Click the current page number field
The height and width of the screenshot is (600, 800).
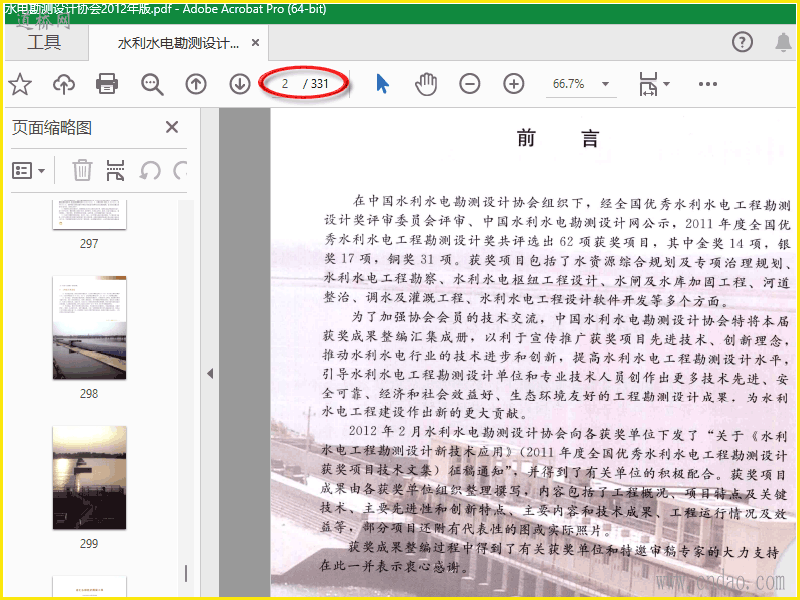(285, 84)
